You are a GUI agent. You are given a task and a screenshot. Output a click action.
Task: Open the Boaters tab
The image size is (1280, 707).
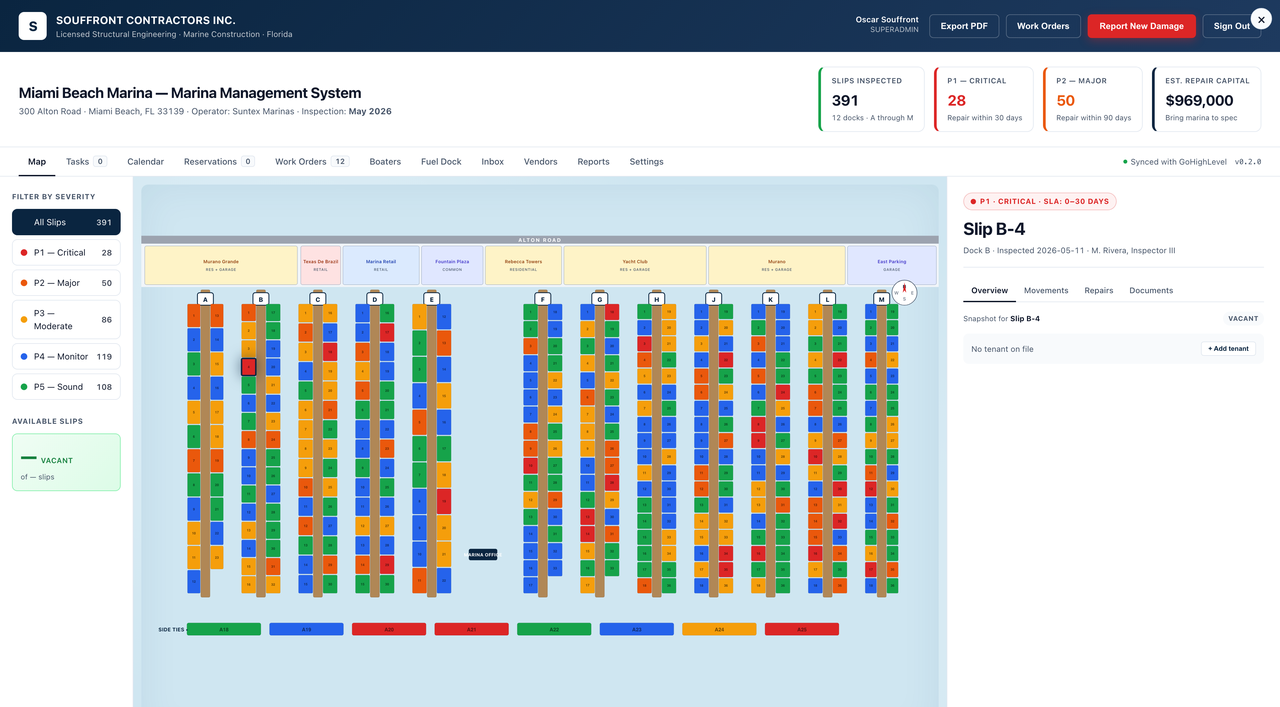[385, 161]
